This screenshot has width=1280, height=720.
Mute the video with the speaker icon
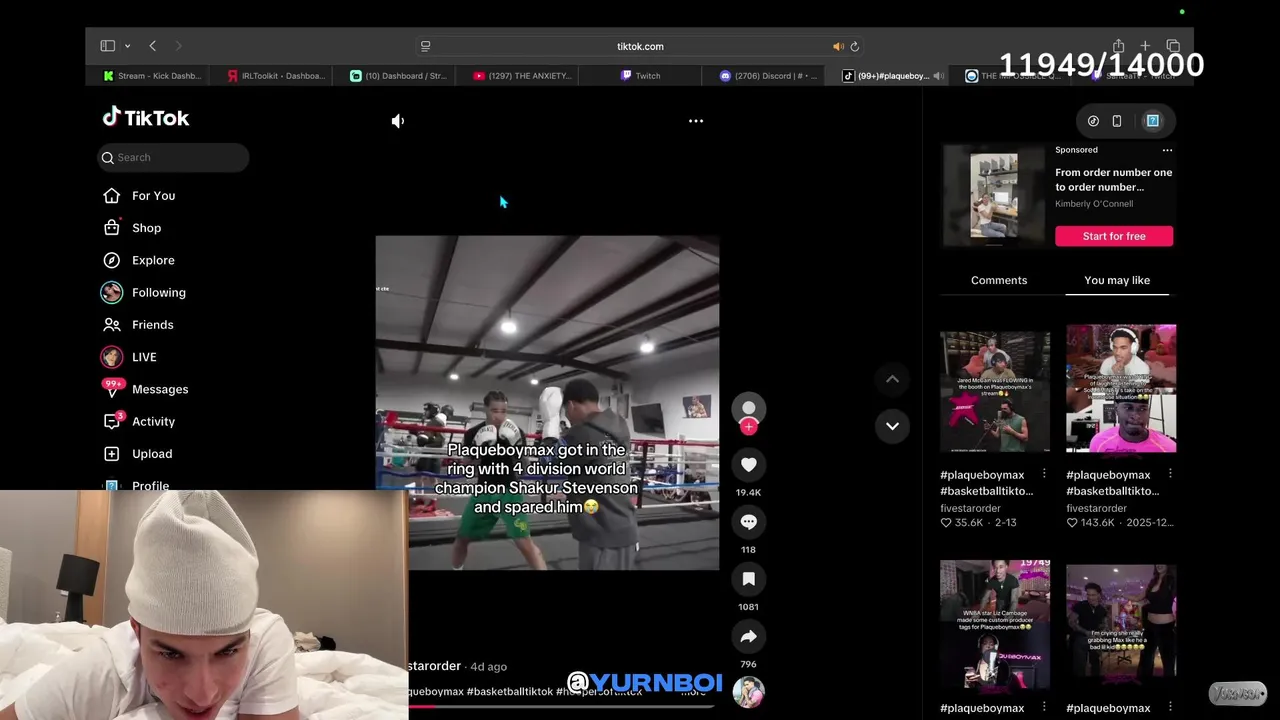pyautogui.click(x=398, y=121)
